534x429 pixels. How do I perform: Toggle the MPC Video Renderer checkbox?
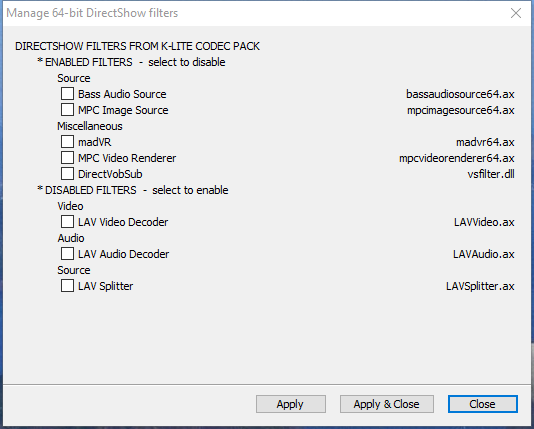pyautogui.click(x=67, y=158)
